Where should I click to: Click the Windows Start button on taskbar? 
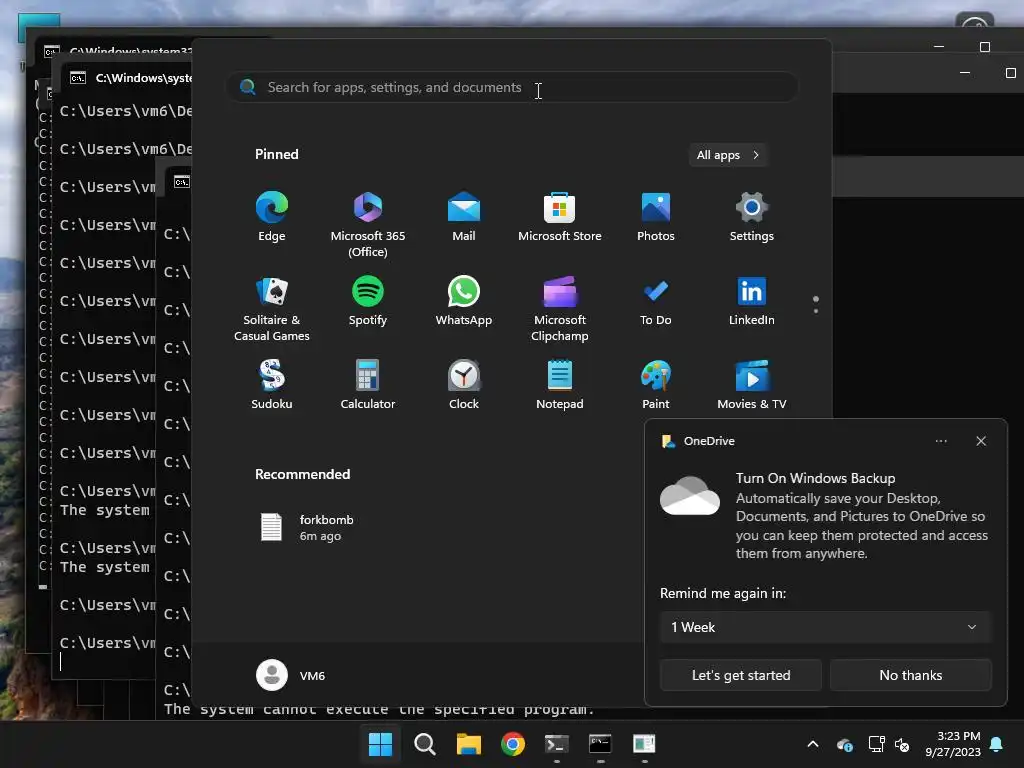380,744
